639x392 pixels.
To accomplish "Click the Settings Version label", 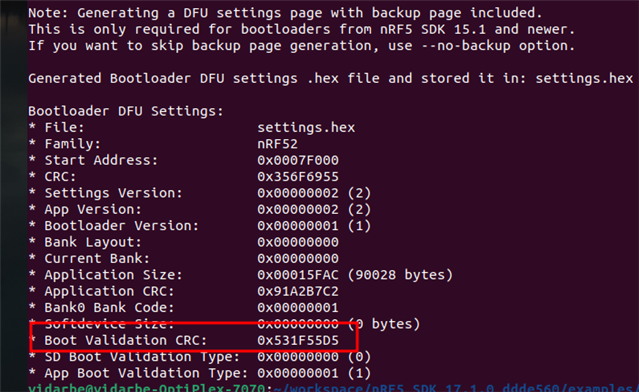I will coord(113,193).
